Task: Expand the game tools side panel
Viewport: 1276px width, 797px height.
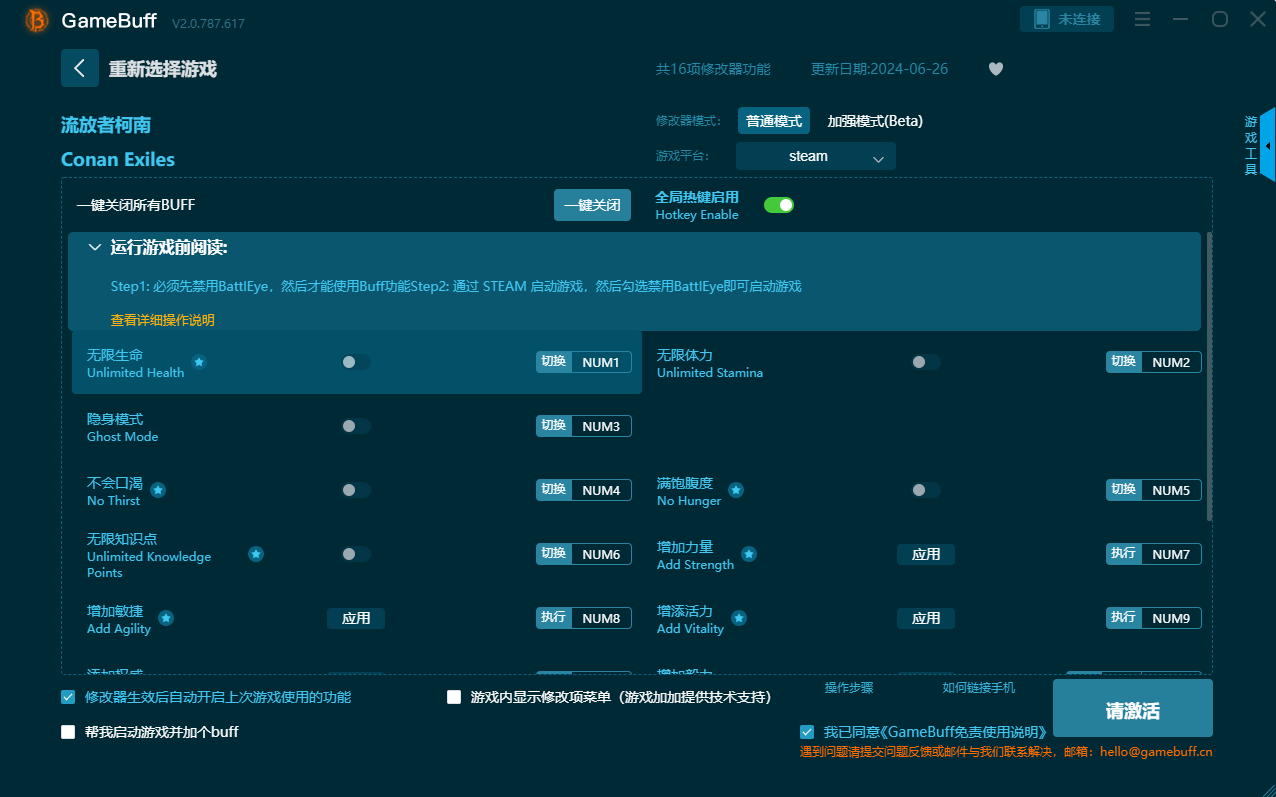Action: point(1267,146)
